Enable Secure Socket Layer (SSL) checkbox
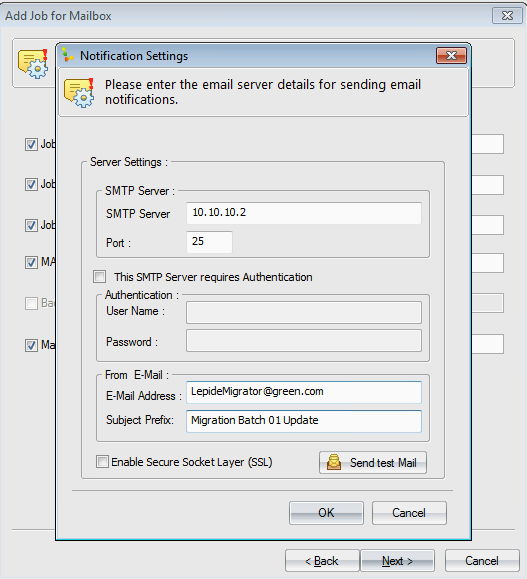 tap(102, 462)
